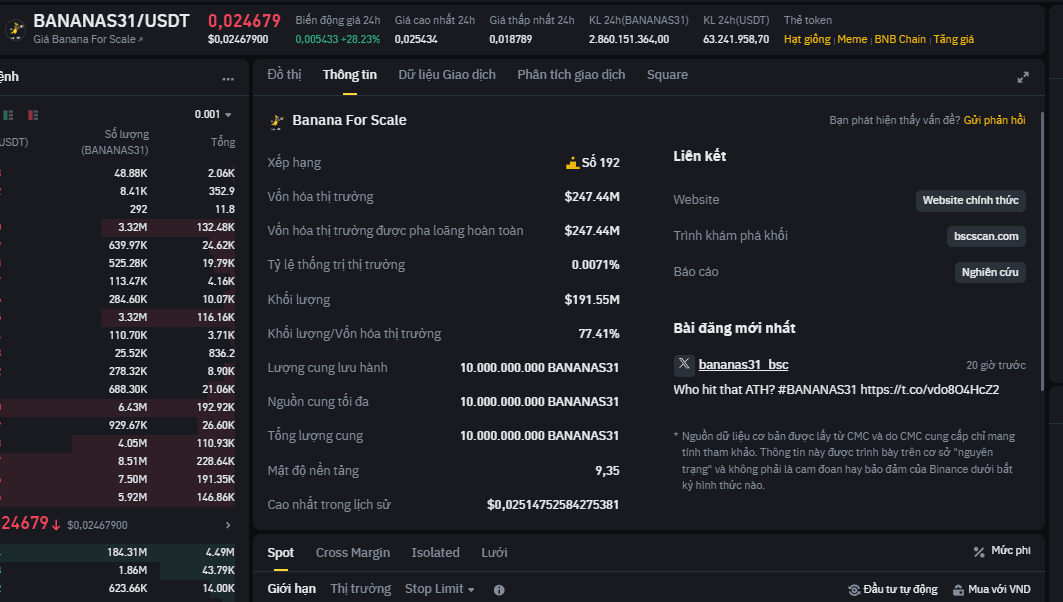Click the Đầu tư tự động robot icon

(854, 590)
